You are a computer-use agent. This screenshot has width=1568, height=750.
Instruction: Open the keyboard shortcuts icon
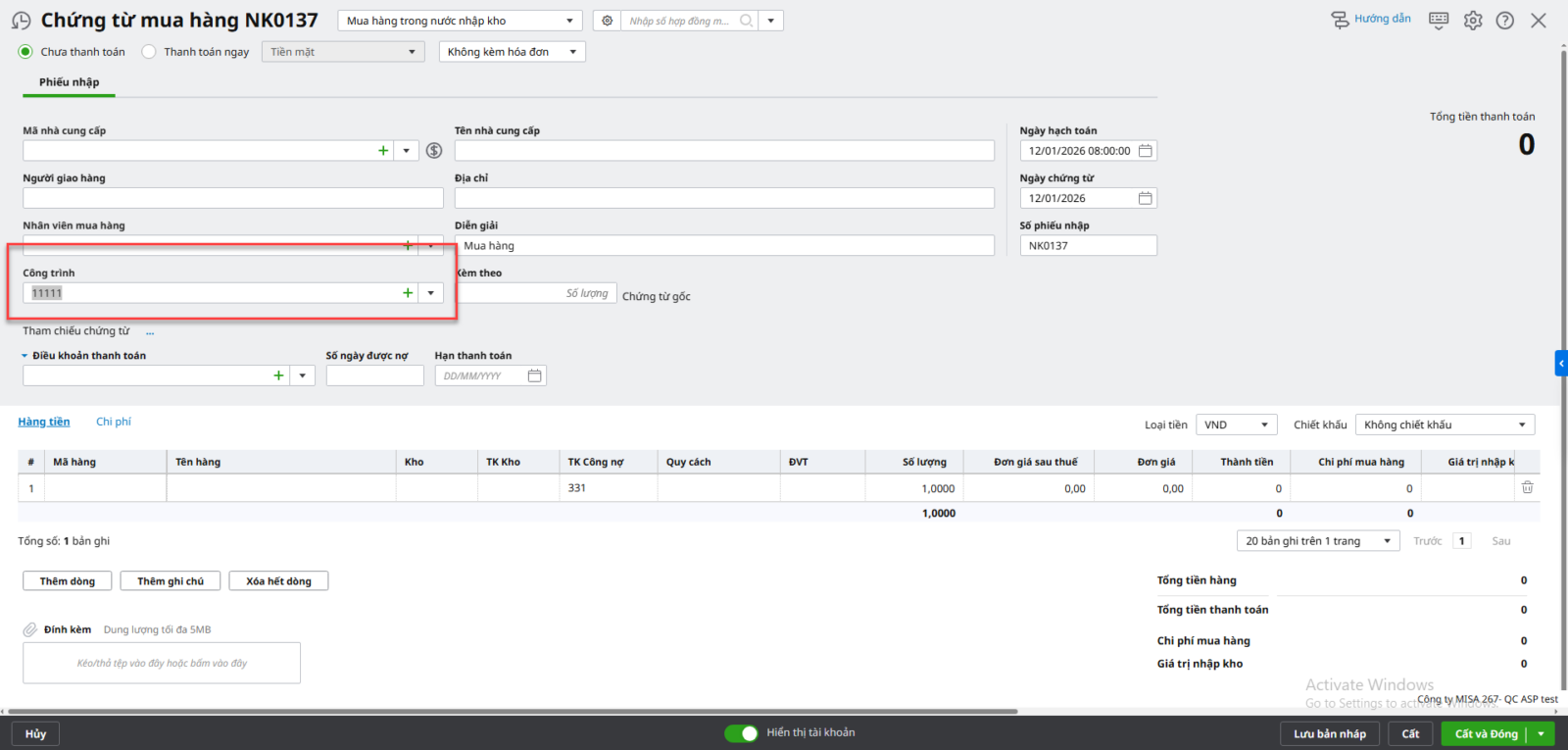[x=1439, y=21]
